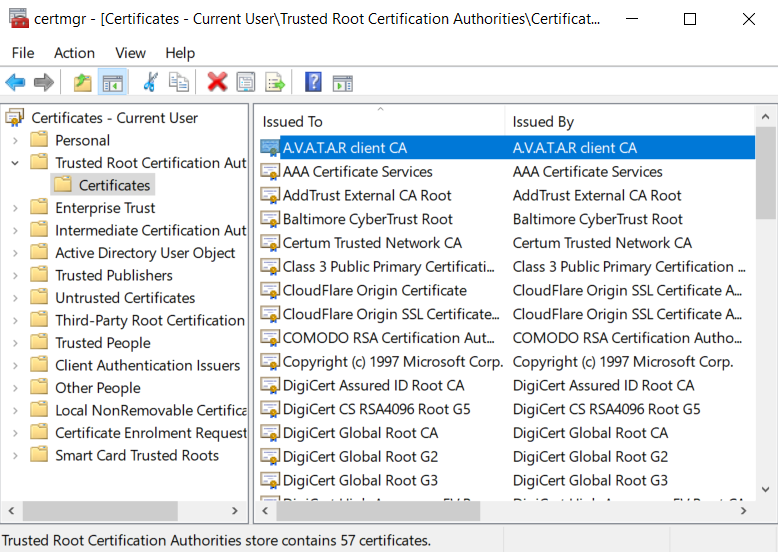Viewport: 778px width, 552px height.
Task: Expand the Smart Card Trusted Roots node
Action: pyautogui.click(x=15, y=455)
